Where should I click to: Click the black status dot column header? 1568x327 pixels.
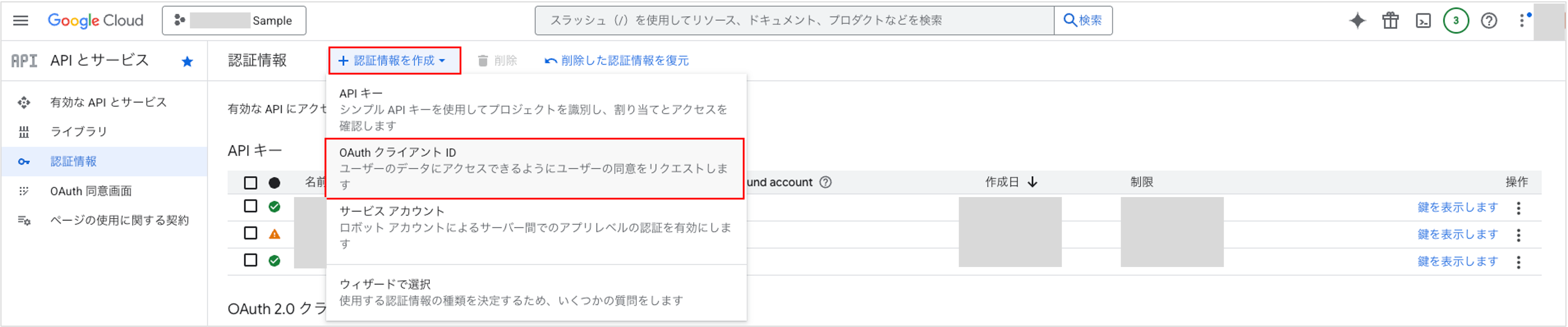[275, 182]
